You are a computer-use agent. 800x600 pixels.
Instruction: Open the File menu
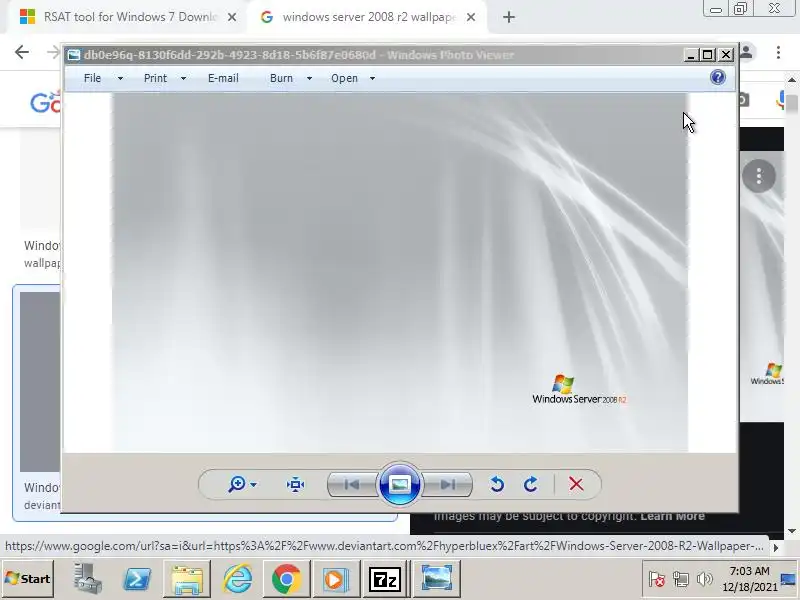(92, 78)
